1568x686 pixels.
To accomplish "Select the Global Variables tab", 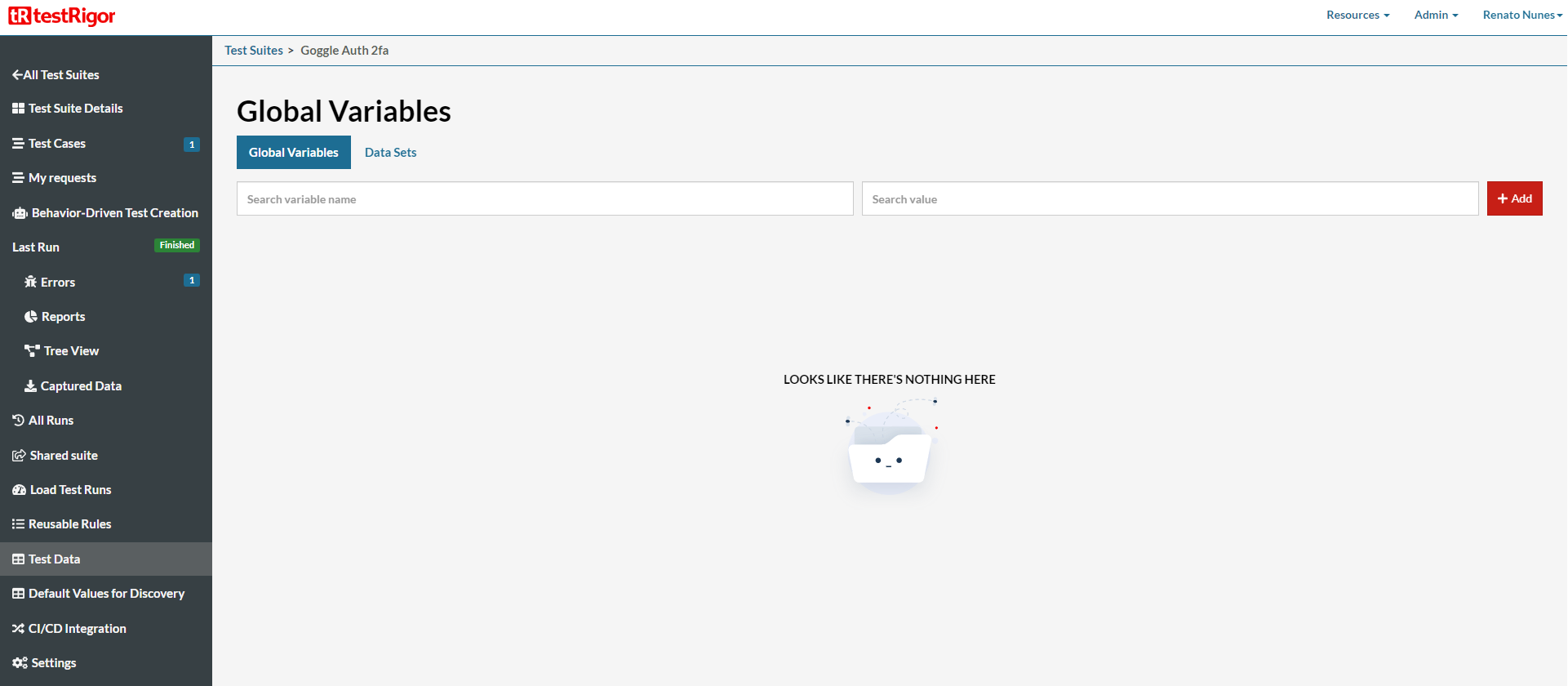I will tap(294, 153).
